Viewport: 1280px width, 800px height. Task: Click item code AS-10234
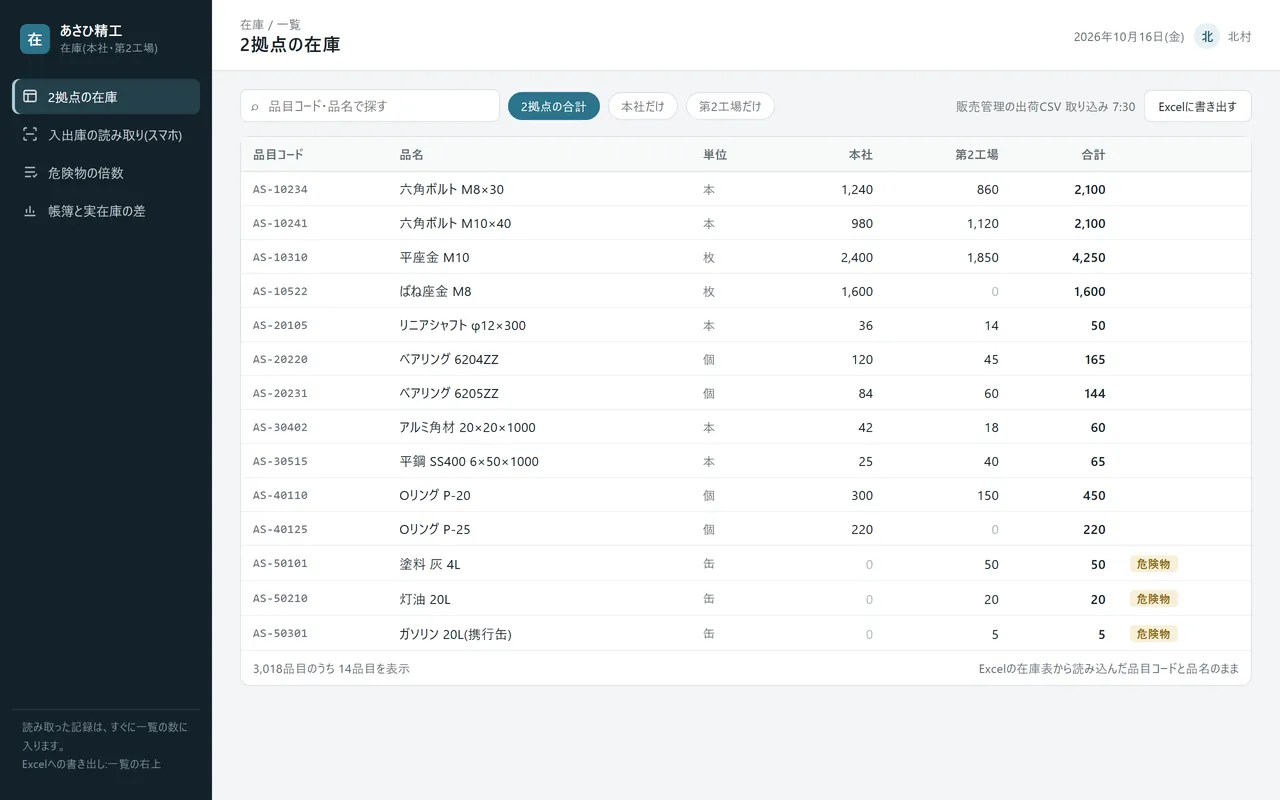click(x=280, y=189)
